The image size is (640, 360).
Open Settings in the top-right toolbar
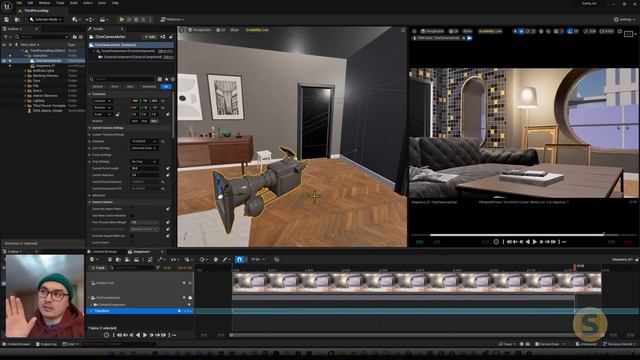pyautogui.click(x=624, y=19)
